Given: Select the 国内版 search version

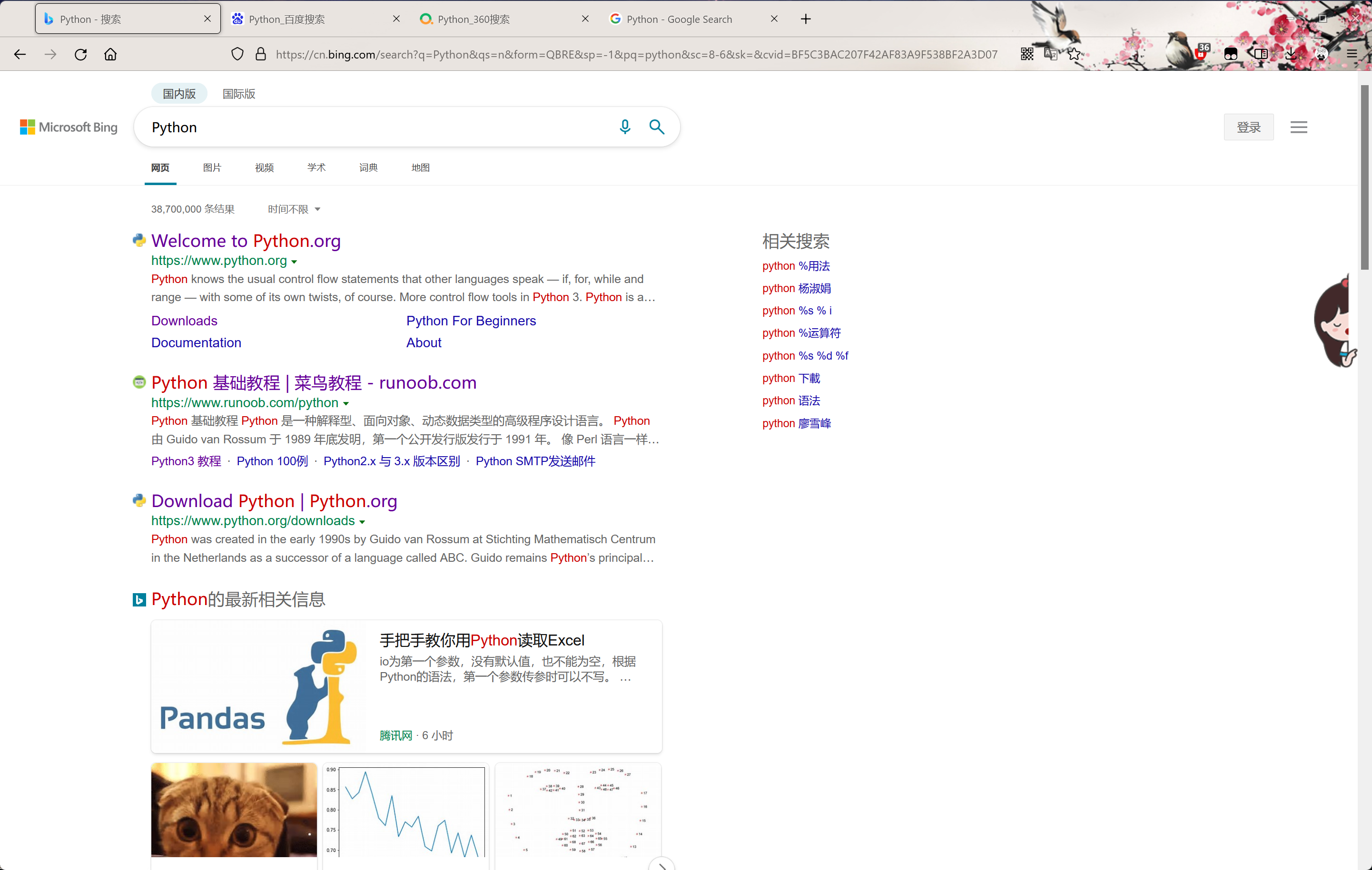Looking at the screenshot, I should tap(179, 93).
